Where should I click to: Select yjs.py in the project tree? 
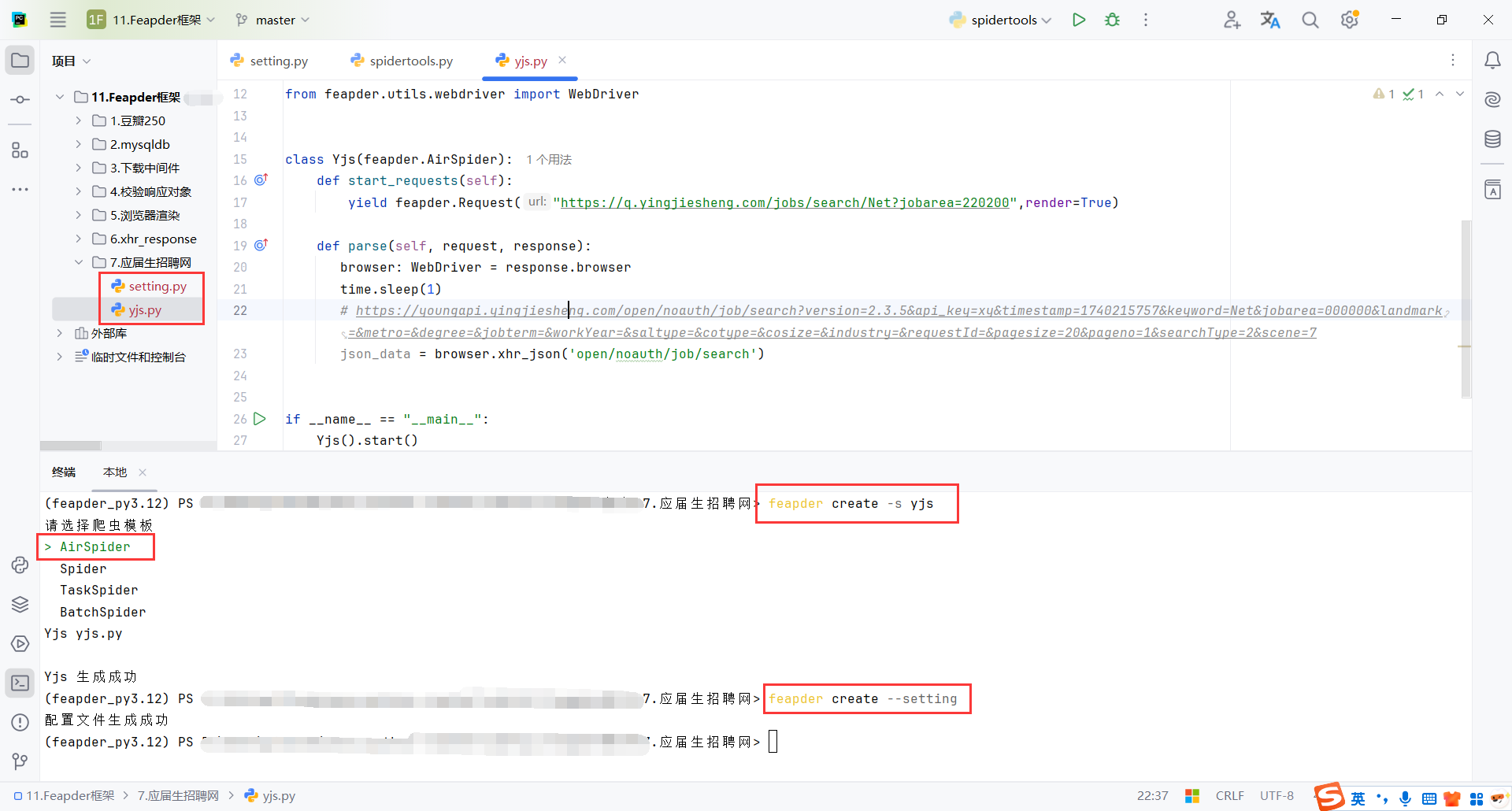click(x=143, y=309)
